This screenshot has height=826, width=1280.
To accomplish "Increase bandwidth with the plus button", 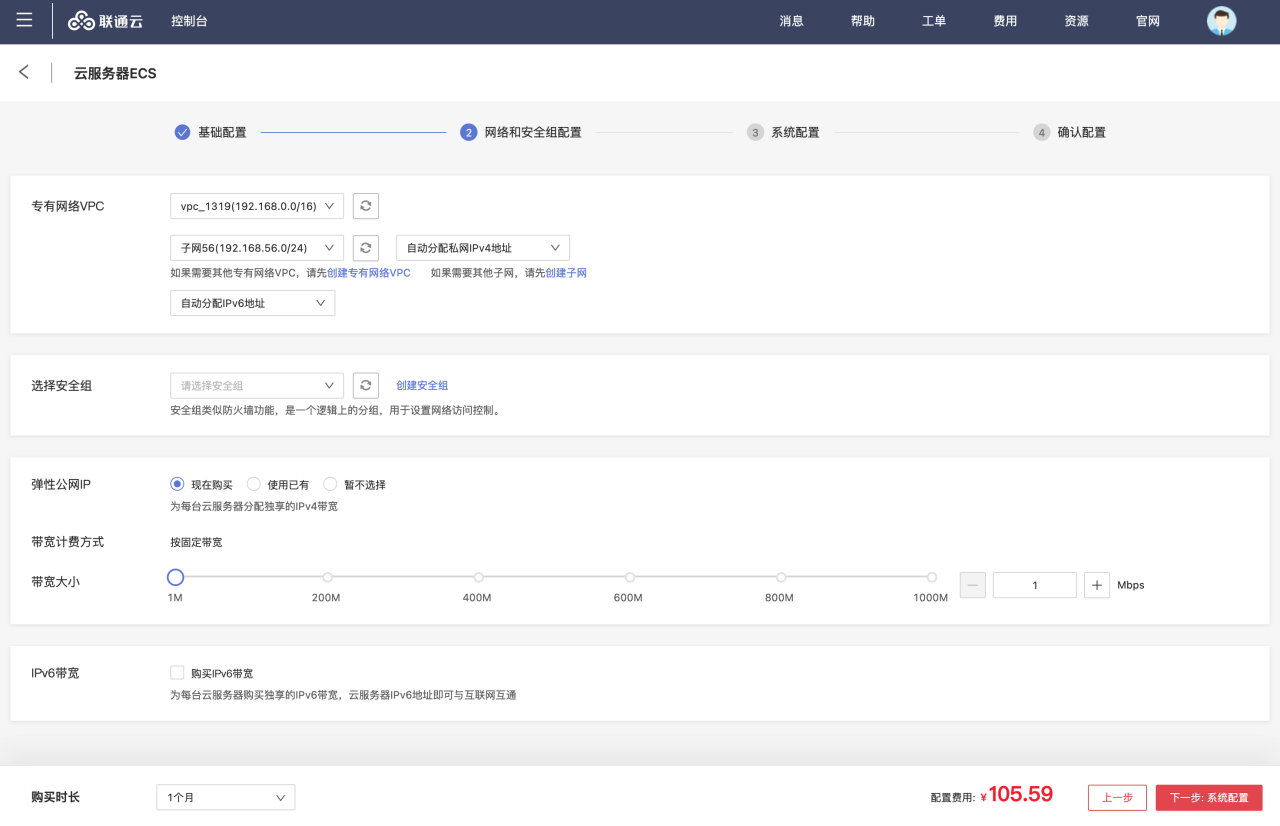I will pos(1097,585).
